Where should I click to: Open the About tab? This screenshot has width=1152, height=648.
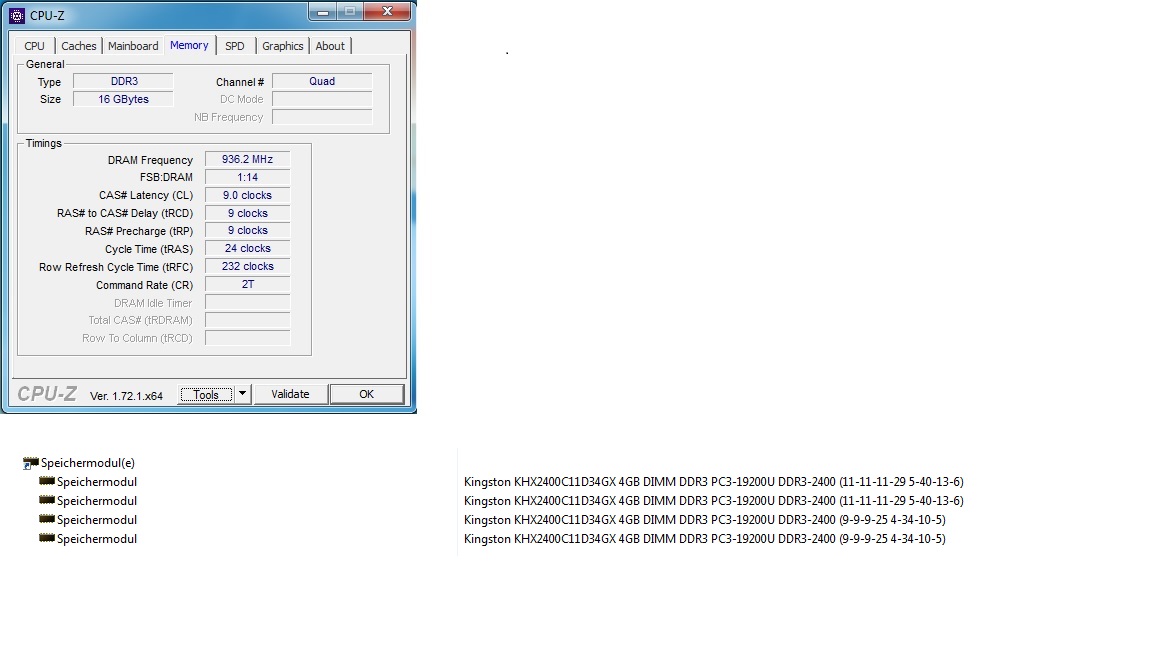pyautogui.click(x=330, y=46)
